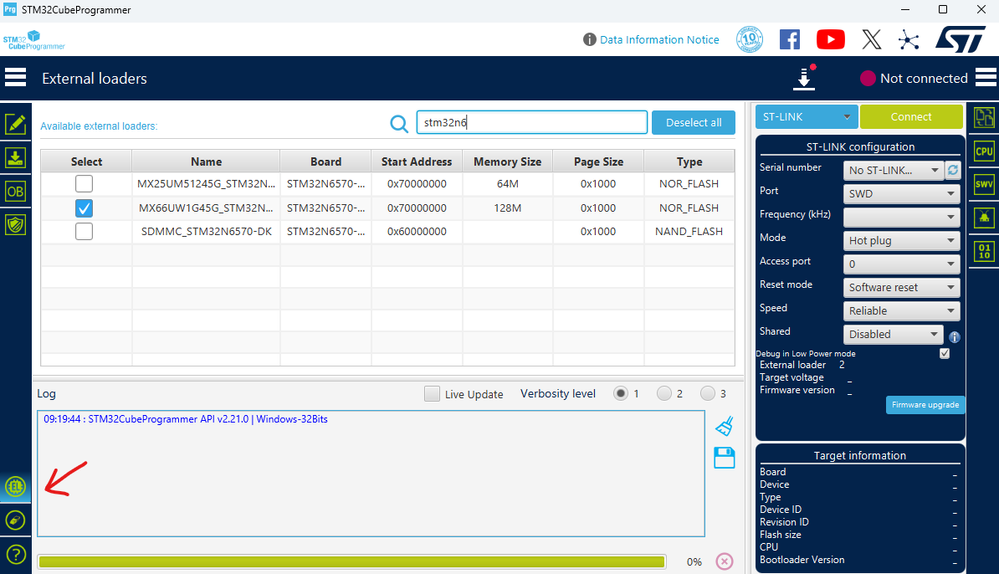This screenshot has width=999, height=574.
Task: Select the MX66UW1G45G_STM32N loader name cell
Action: point(206,208)
